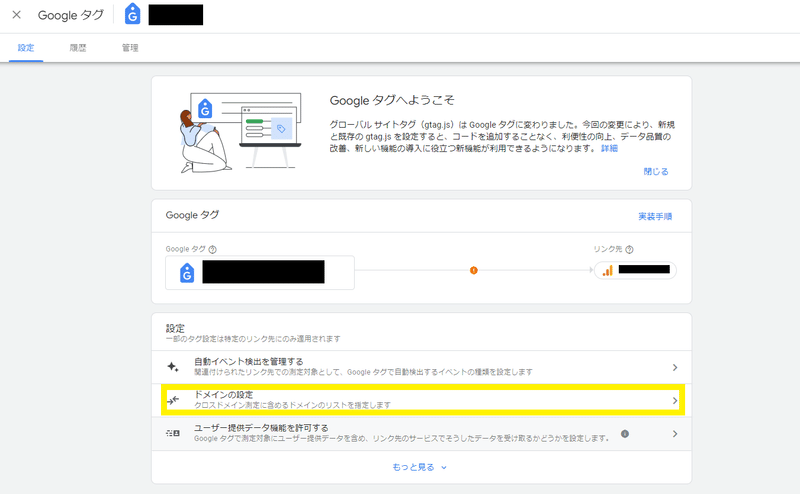Click the sparkle icon for 自動イベント検出
The width and height of the screenshot is (800, 494).
pos(173,367)
